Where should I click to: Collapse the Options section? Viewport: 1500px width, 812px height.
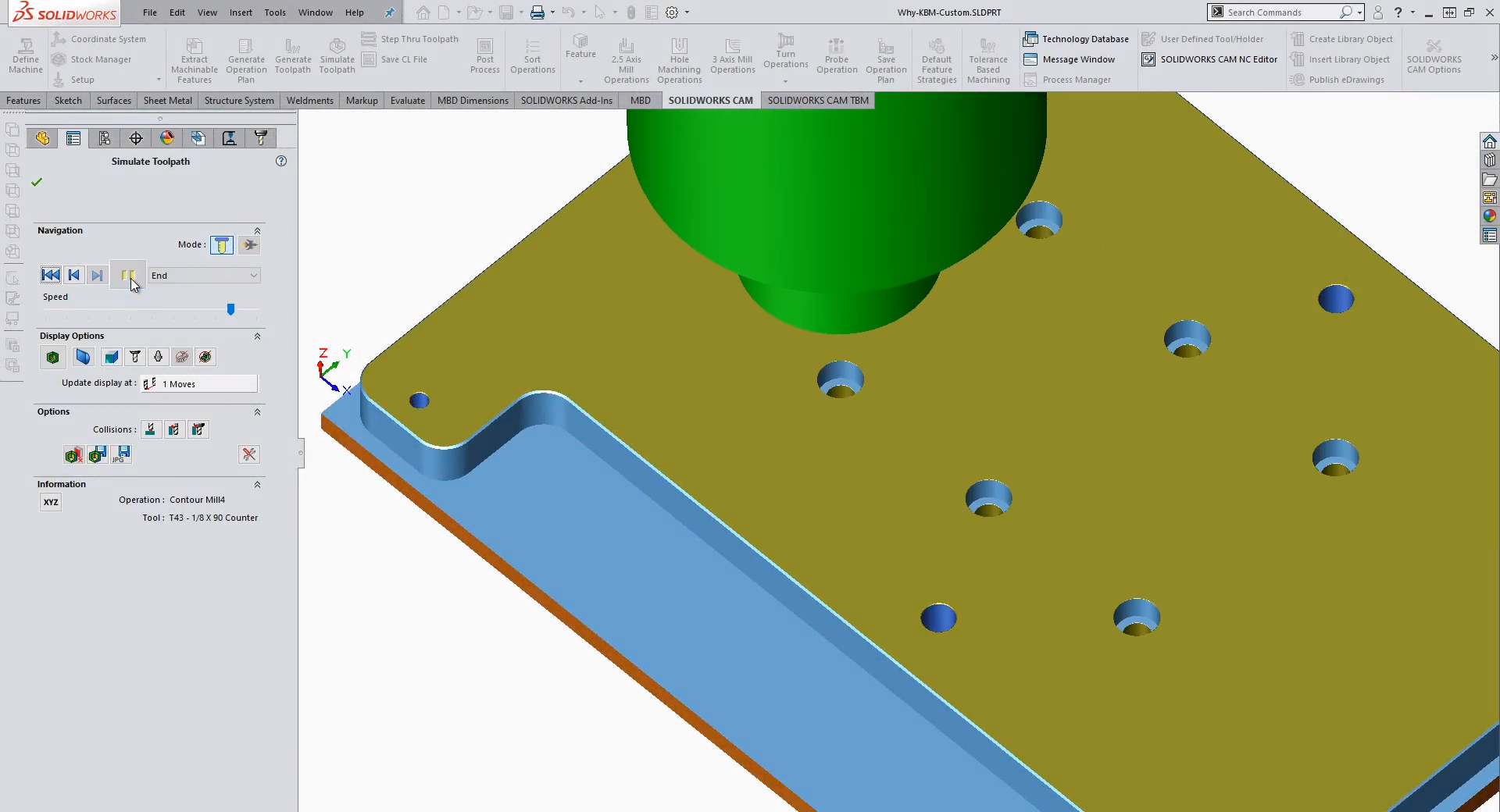point(257,412)
